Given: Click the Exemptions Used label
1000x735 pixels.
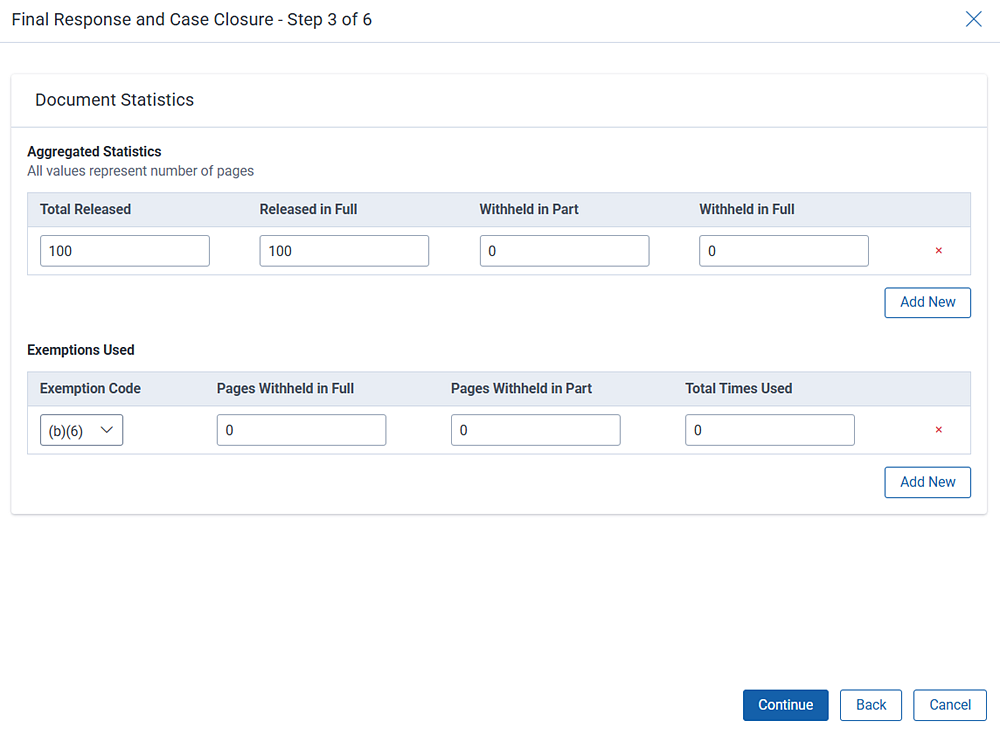Looking at the screenshot, I should [x=81, y=350].
